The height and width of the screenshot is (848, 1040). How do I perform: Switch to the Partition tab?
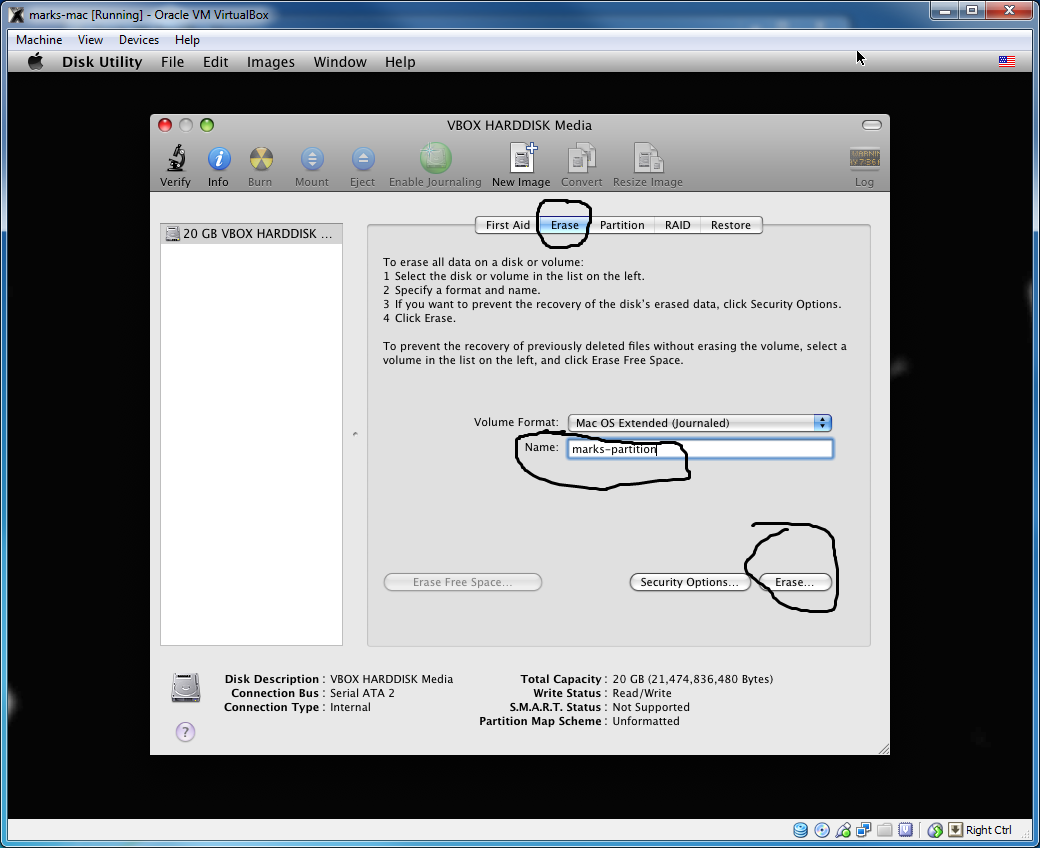622,225
